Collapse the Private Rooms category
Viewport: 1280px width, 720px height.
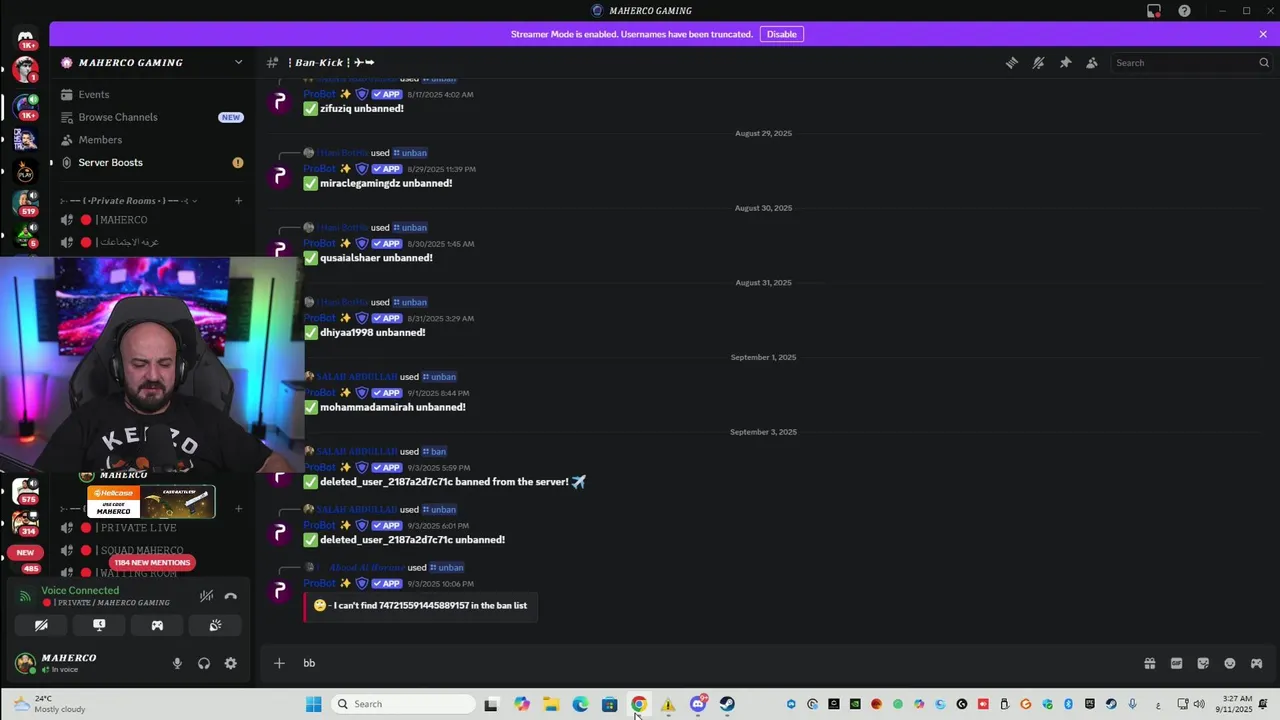130,201
